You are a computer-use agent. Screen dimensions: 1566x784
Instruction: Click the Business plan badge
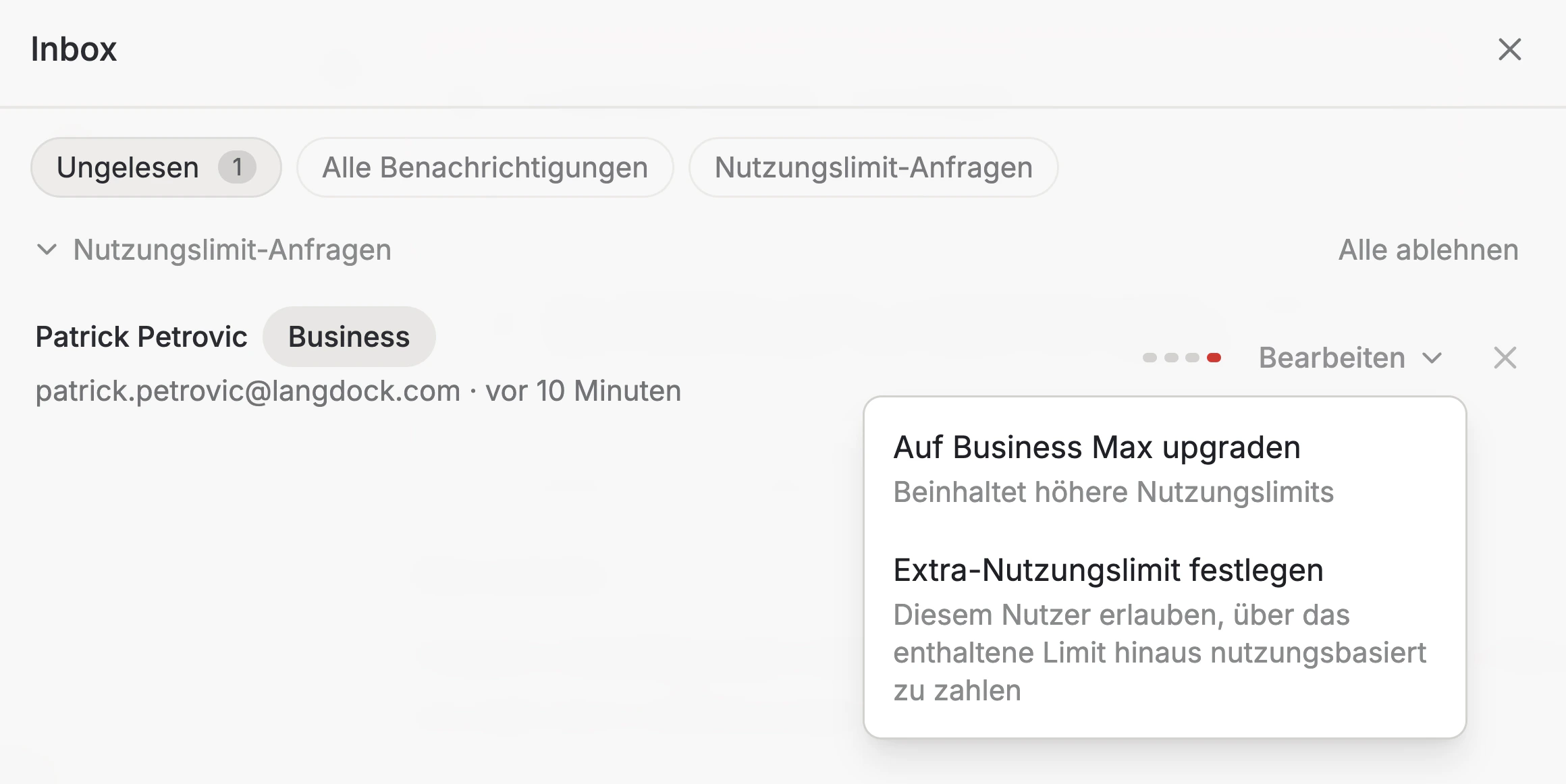click(348, 336)
